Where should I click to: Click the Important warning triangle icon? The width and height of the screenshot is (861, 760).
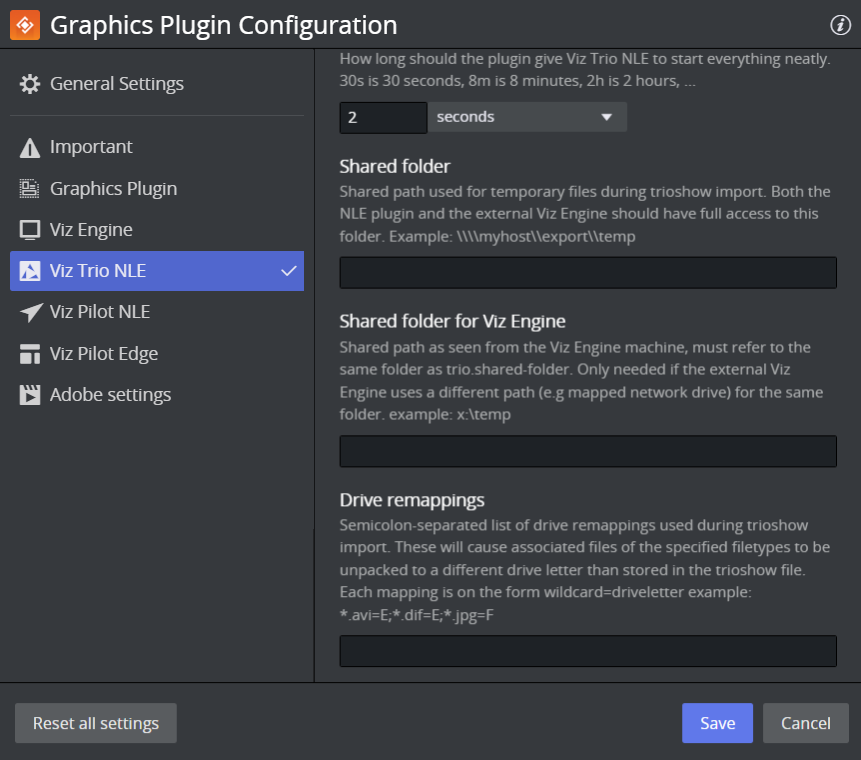[x=30, y=146]
